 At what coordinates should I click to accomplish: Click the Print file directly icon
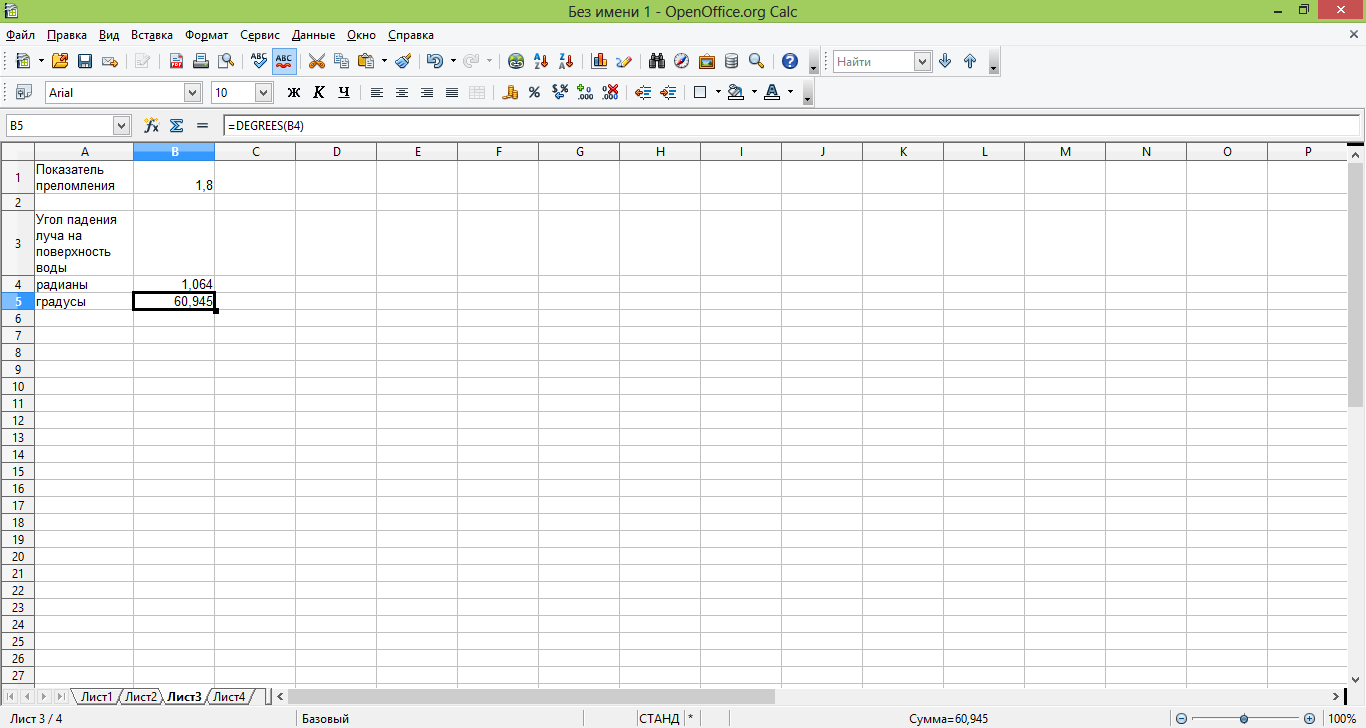(x=201, y=61)
